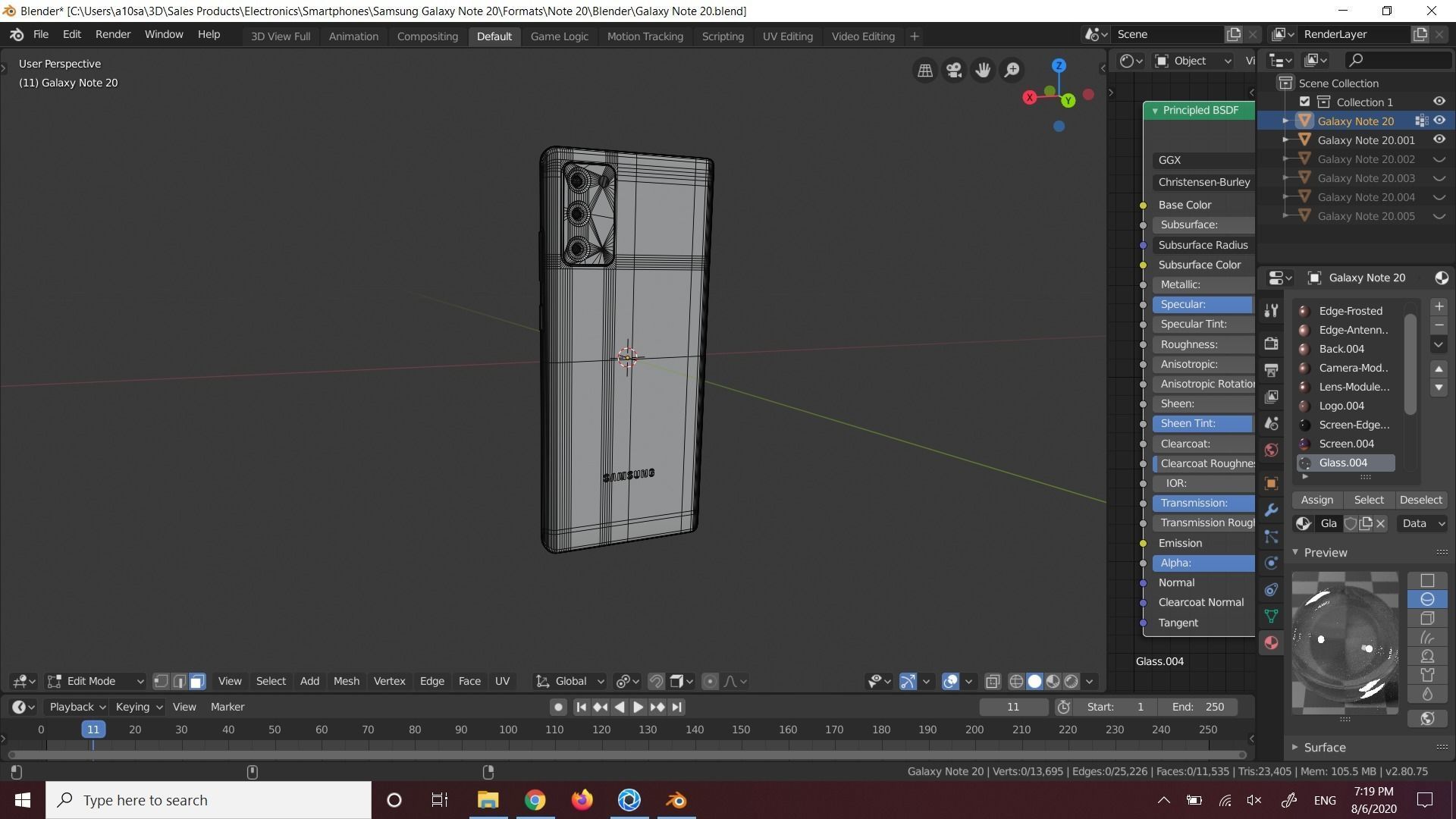Open the Face menu

(469, 681)
